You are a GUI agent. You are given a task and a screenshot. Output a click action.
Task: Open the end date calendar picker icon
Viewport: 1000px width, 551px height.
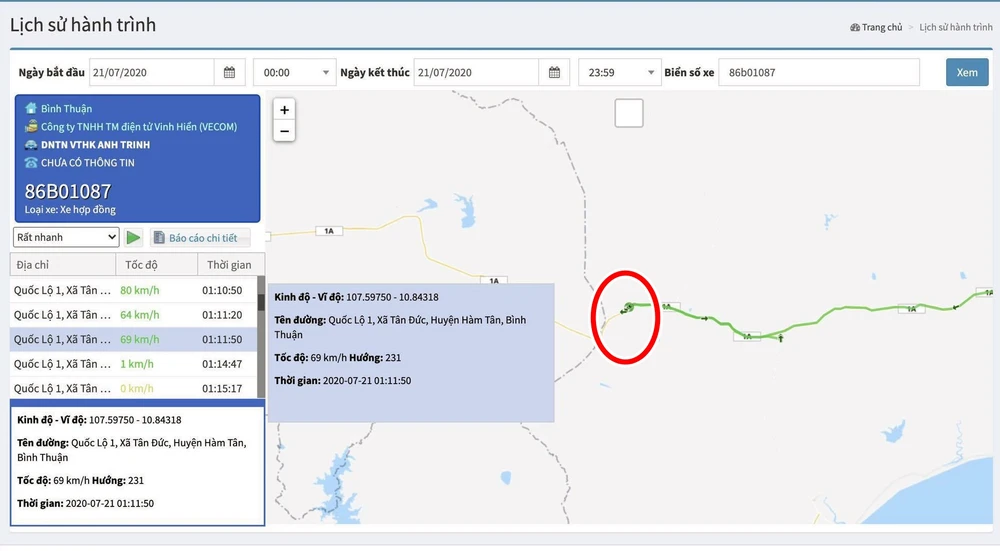[x=554, y=73]
